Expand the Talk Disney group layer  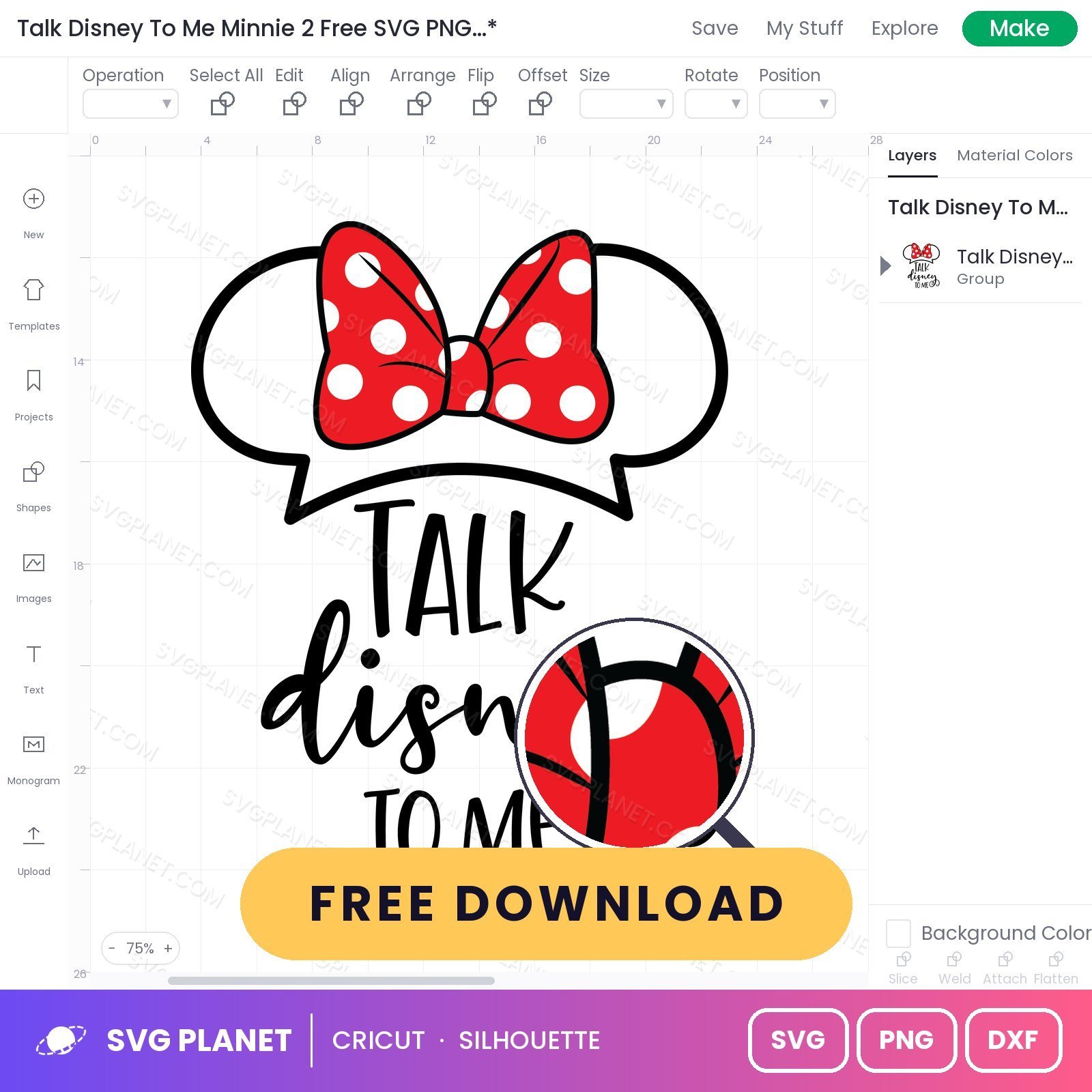pos(885,265)
